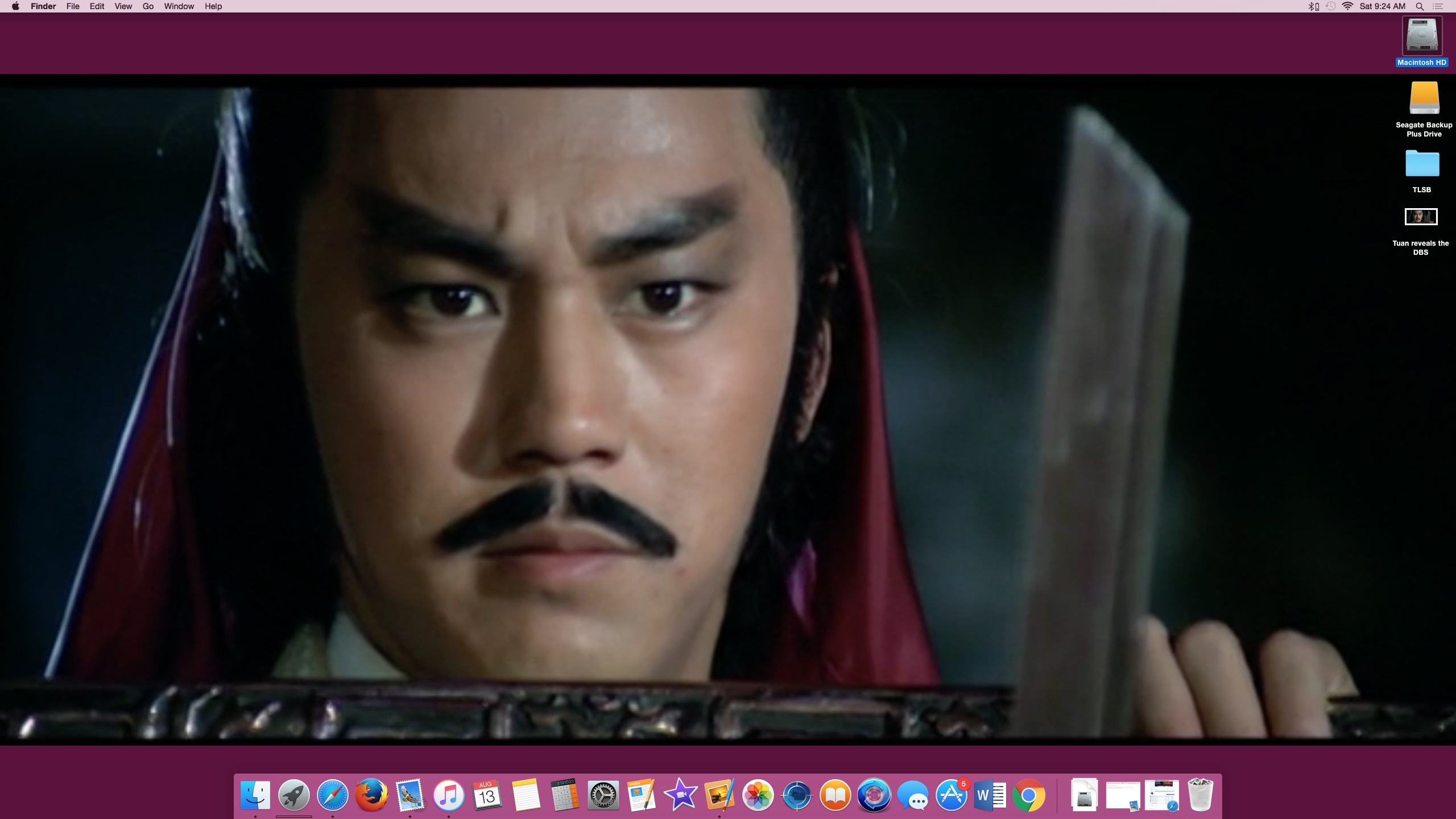This screenshot has height=819, width=1456.
Task: Open the blue disc app in Dock
Action: pos(874,795)
